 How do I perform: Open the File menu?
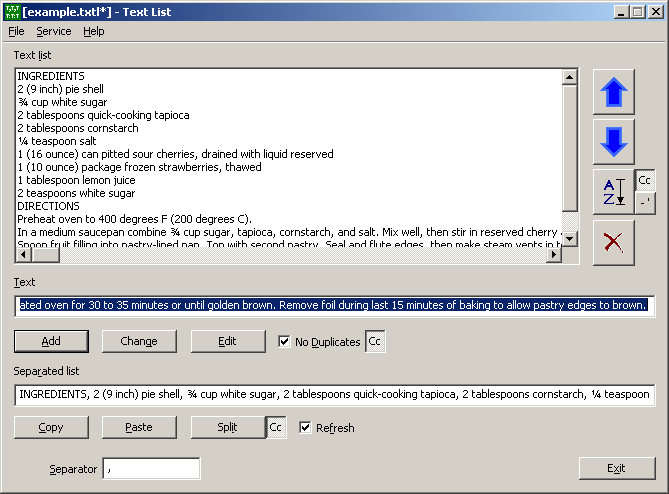tap(16, 31)
